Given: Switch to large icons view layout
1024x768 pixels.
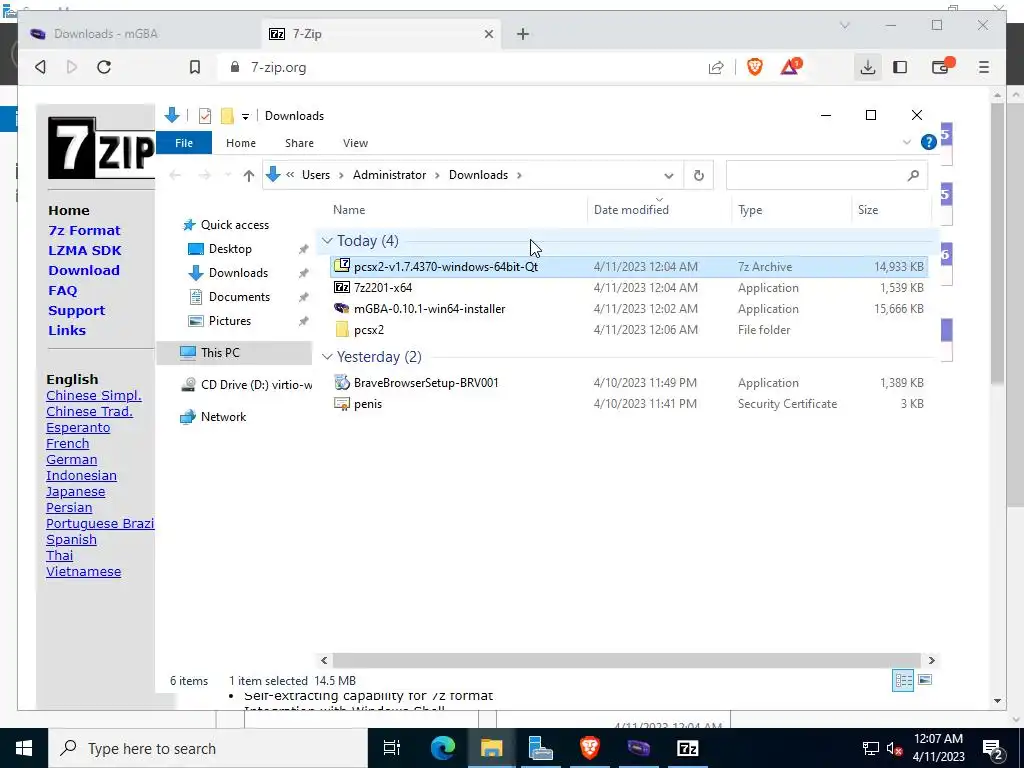Looking at the screenshot, I should (925, 680).
